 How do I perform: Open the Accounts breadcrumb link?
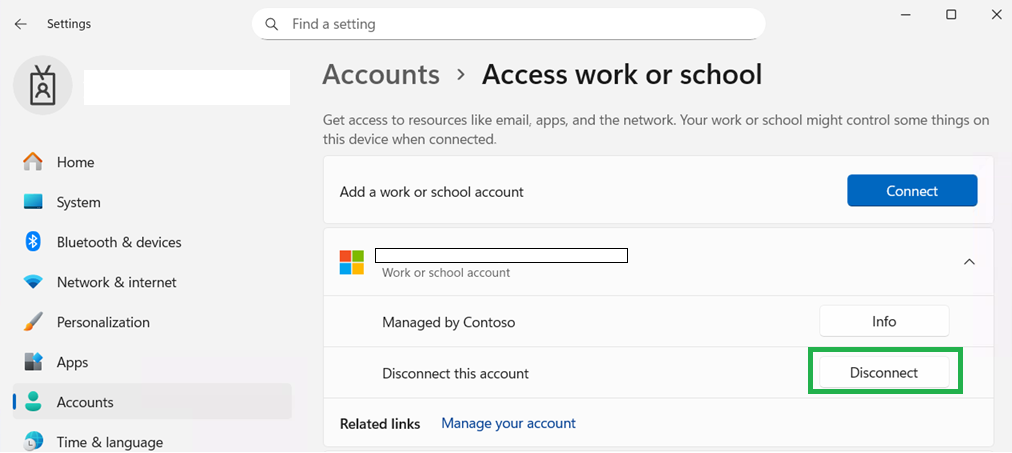coord(381,75)
